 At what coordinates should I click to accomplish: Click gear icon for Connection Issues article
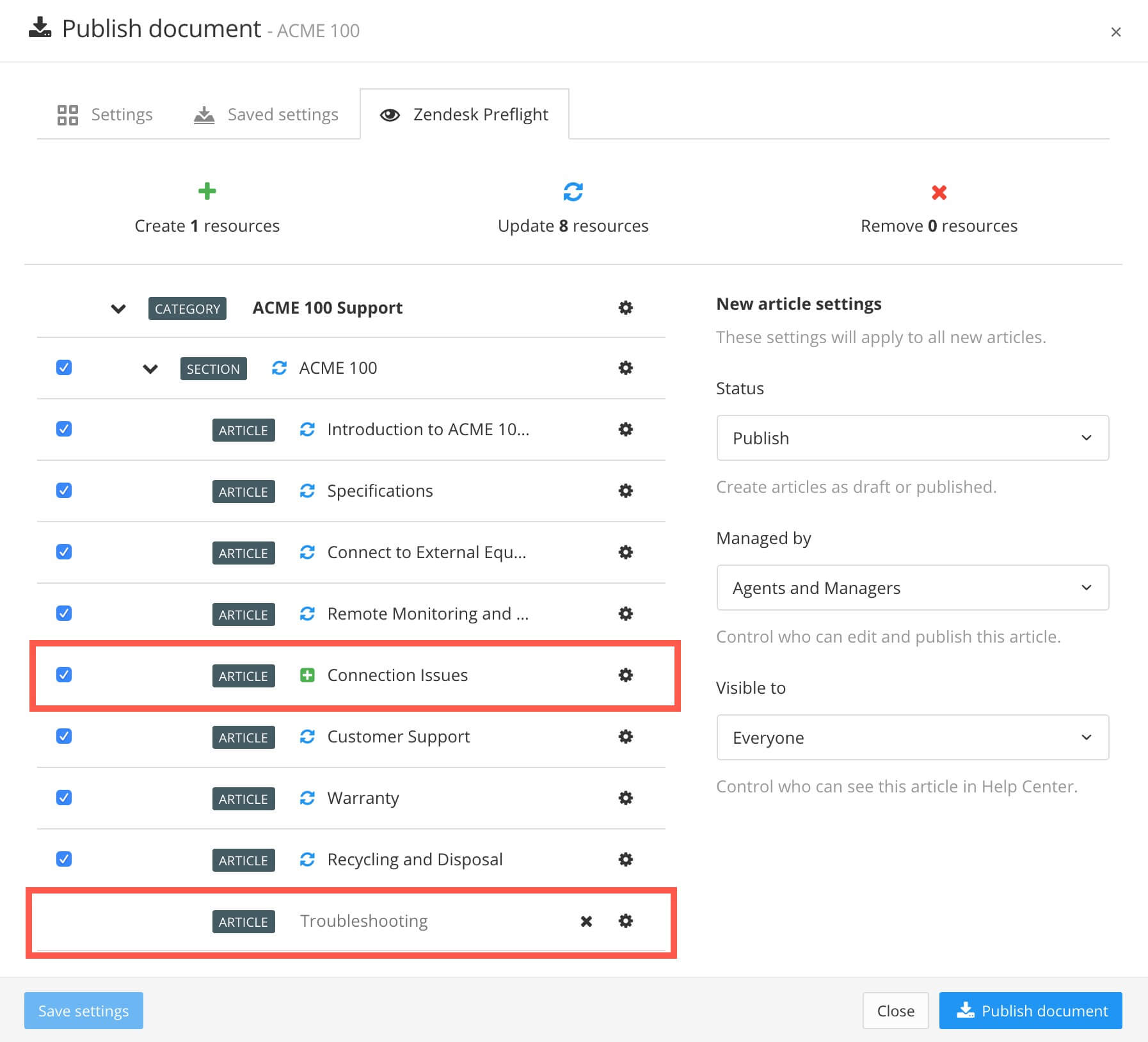click(x=625, y=675)
